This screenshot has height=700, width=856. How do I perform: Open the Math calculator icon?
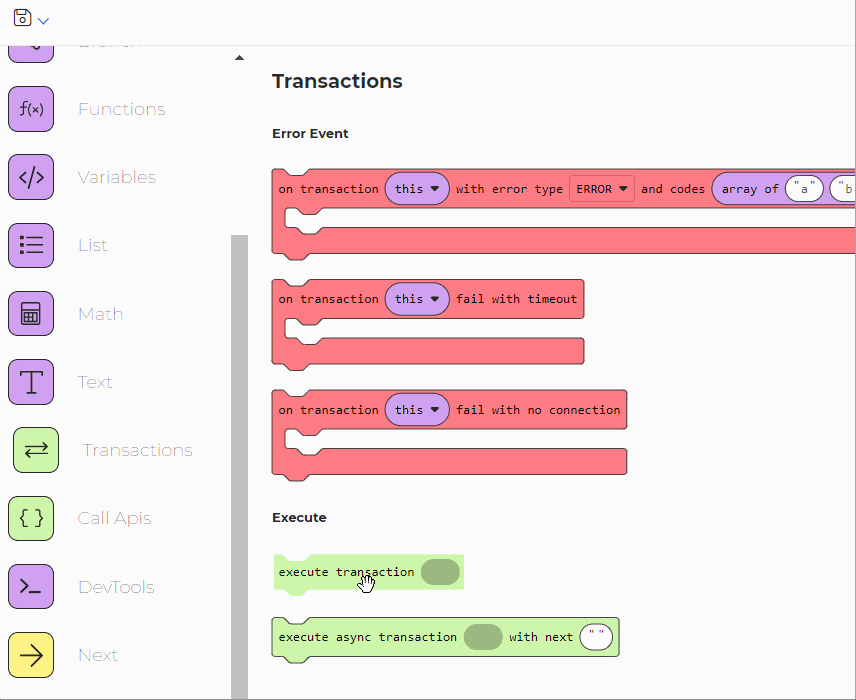pyautogui.click(x=31, y=314)
